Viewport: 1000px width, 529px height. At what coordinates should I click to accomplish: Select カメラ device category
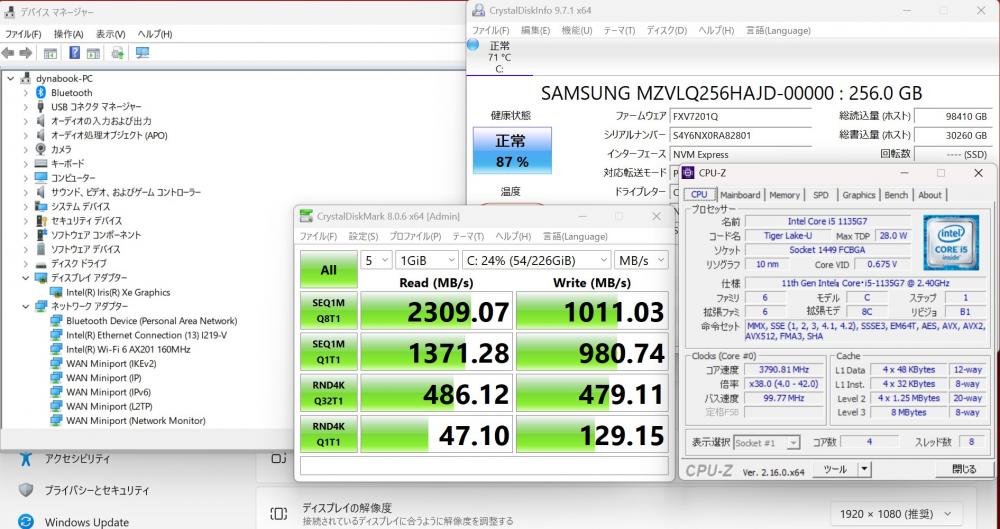coord(61,149)
